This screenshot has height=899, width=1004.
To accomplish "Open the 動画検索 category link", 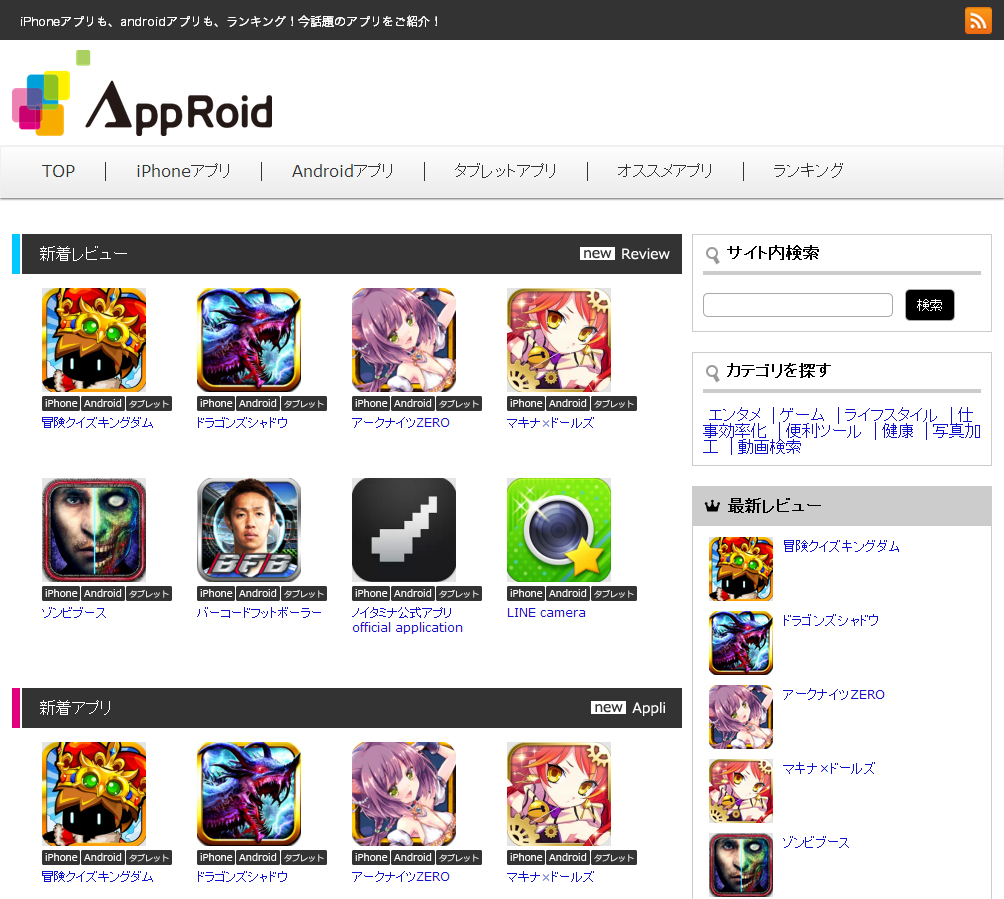I will point(769,447).
